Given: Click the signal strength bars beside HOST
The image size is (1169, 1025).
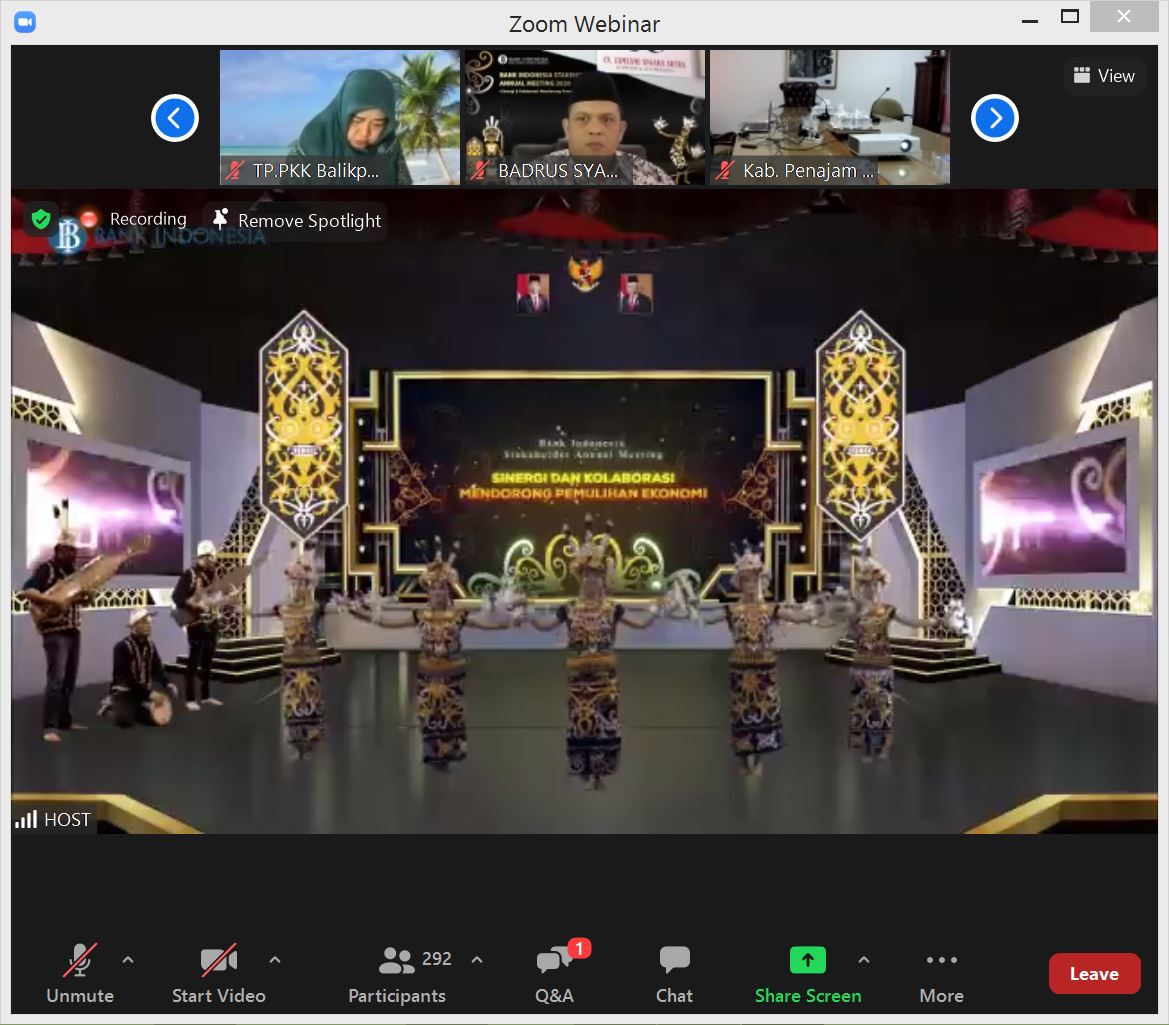Looking at the screenshot, I should pyautogui.click(x=26, y=820).
